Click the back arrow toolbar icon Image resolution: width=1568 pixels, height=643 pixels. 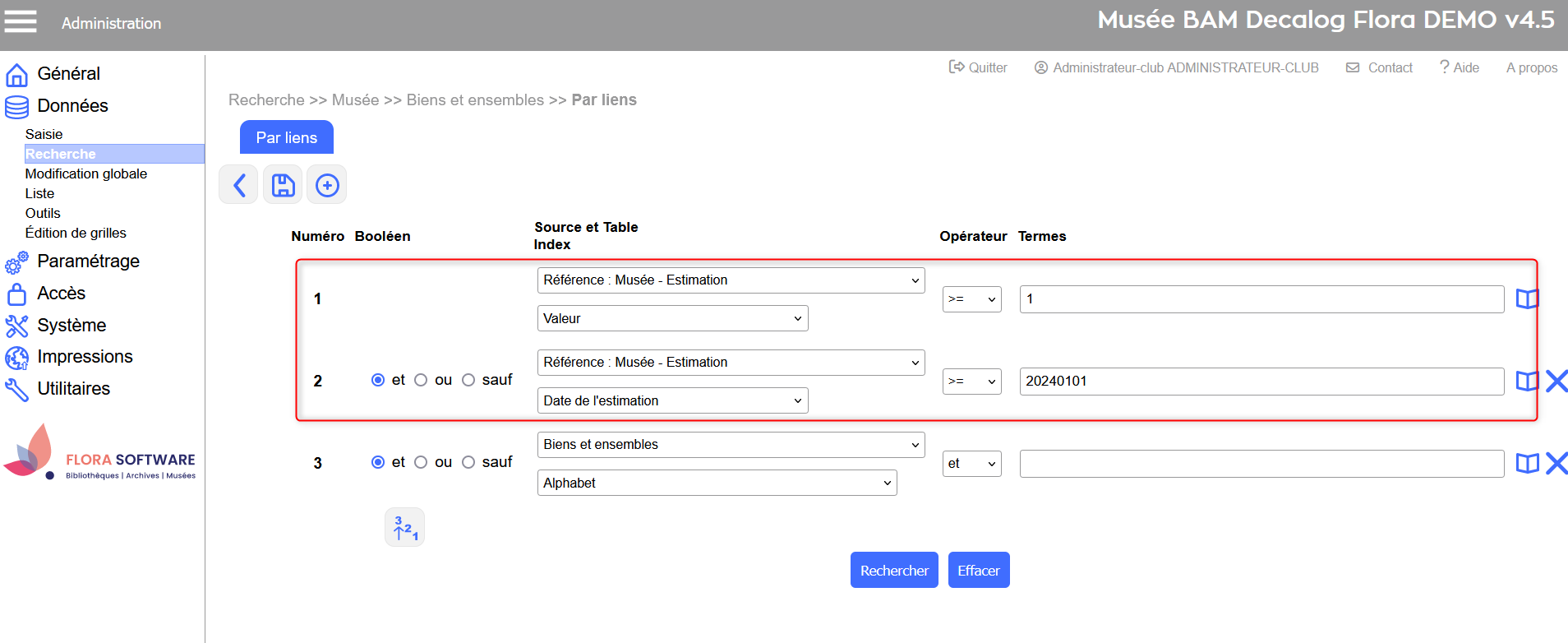tap(239, 185)
